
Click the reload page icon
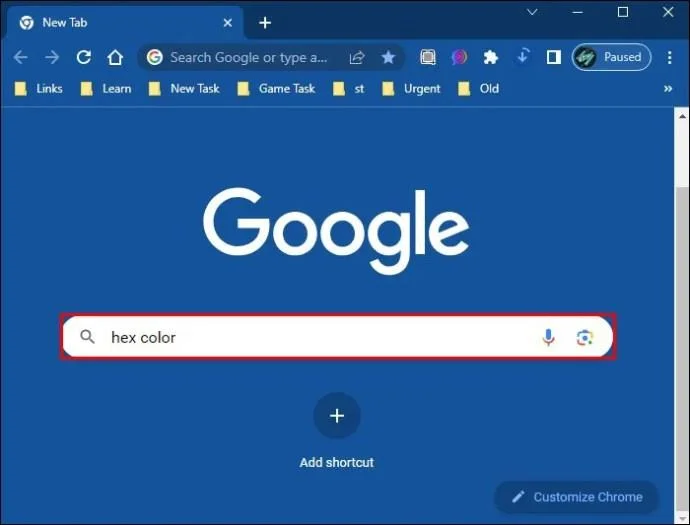pyautogui.click(x=84, y=57)
